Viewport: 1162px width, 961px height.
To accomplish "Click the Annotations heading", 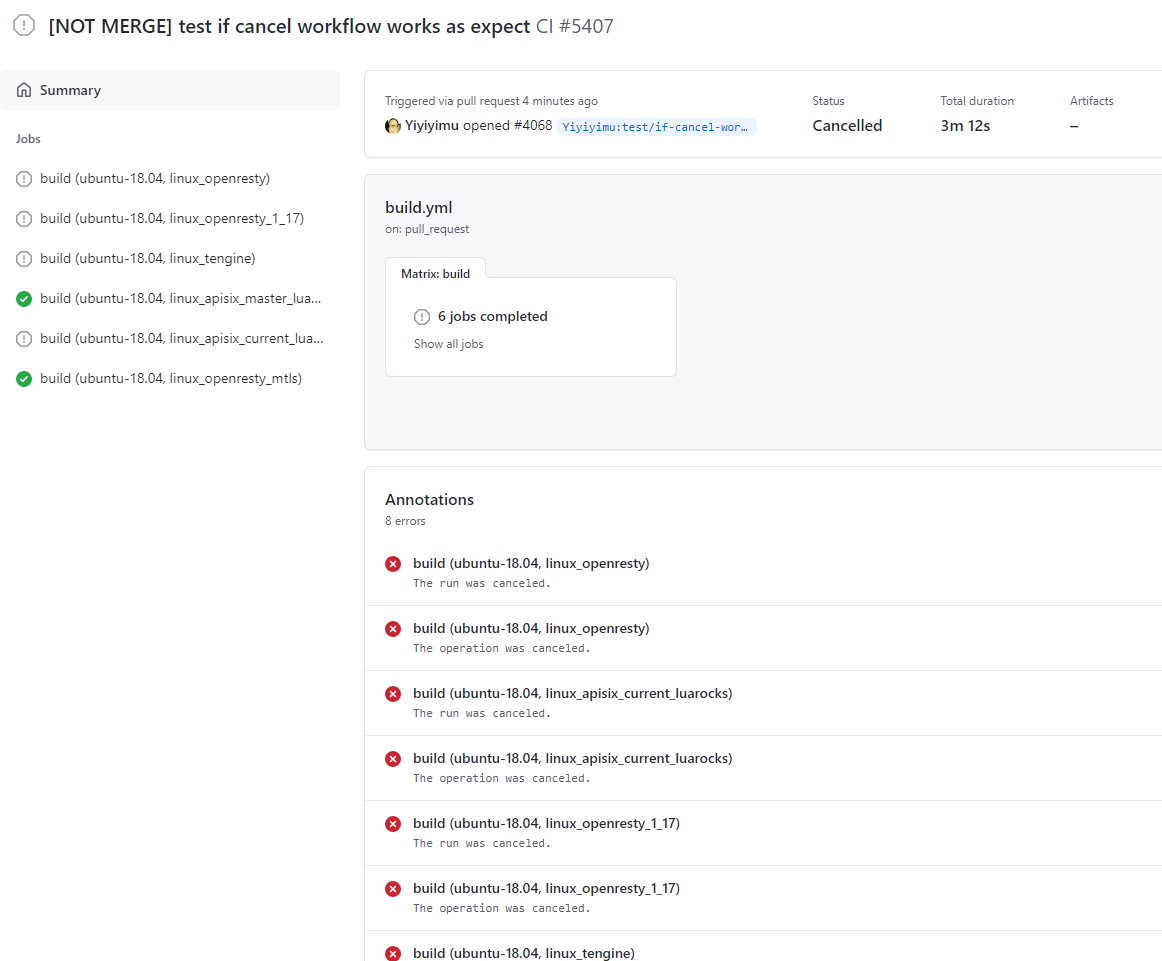I will [x=429, y=499].
